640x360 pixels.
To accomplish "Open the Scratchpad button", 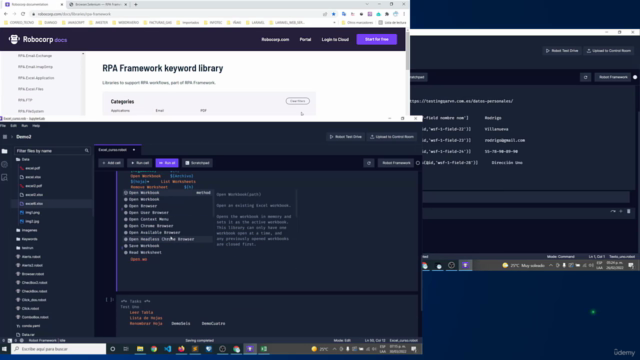I will (x=197, y=163).
